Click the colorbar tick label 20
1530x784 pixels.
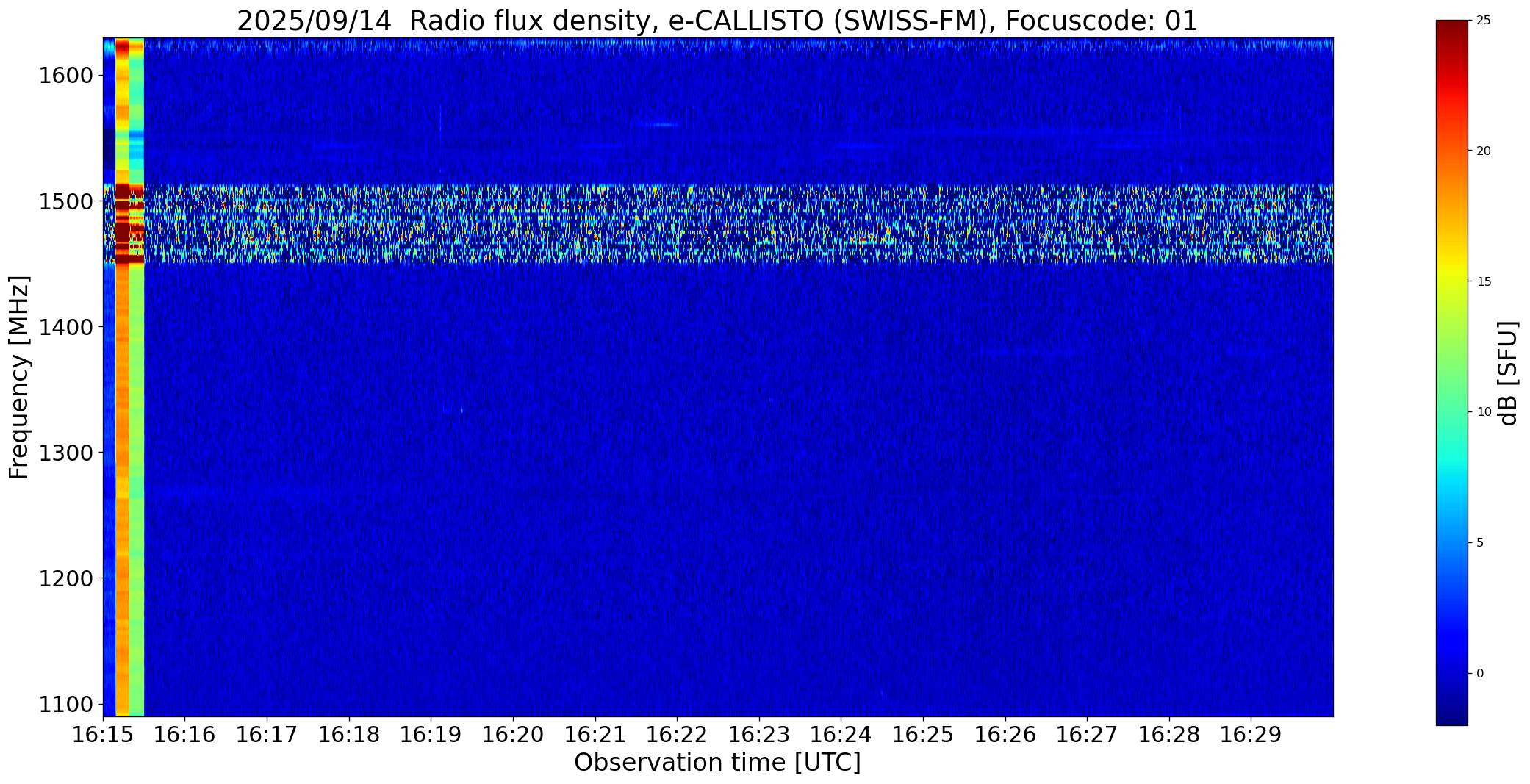pyautogui.click(x=1484, y=151)
